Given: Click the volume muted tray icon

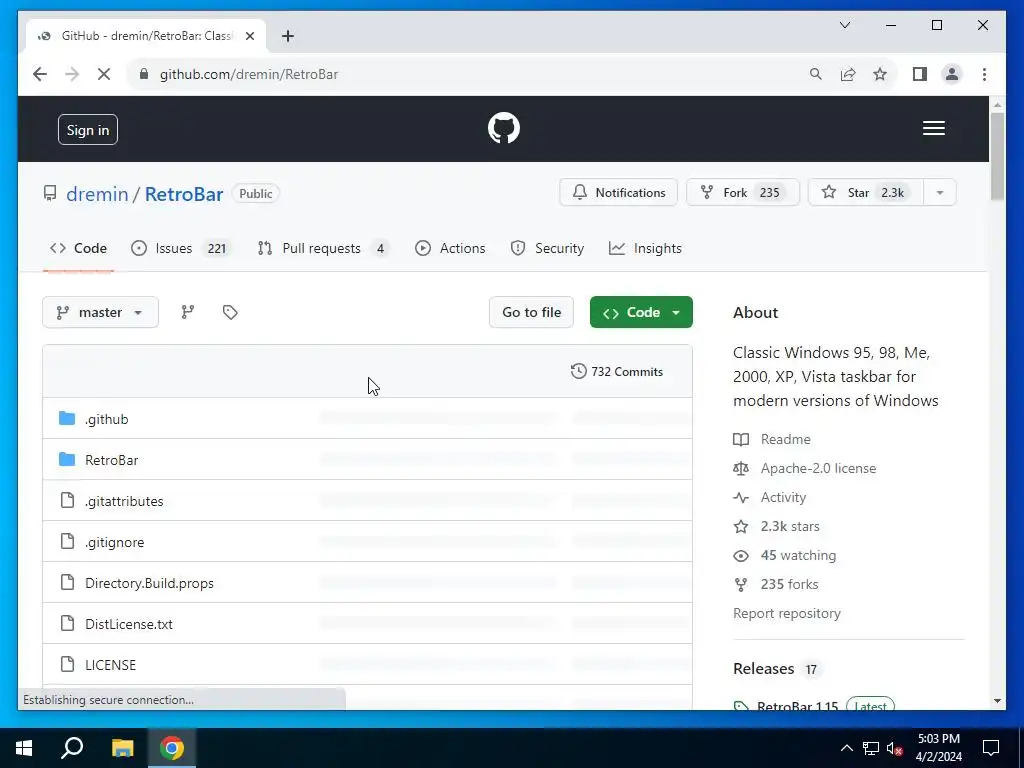Looking at the screenshot, I should coord(894,748).
